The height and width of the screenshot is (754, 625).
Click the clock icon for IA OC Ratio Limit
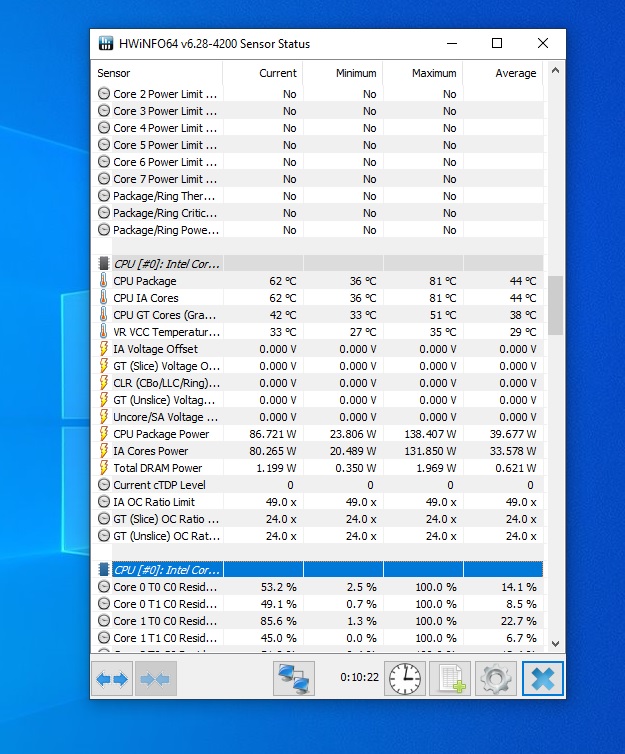coord(104,502)
